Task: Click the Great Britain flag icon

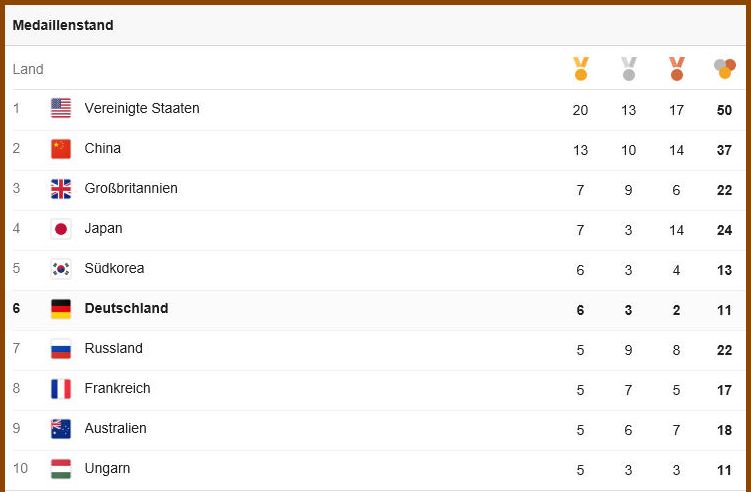Action: 61,189
